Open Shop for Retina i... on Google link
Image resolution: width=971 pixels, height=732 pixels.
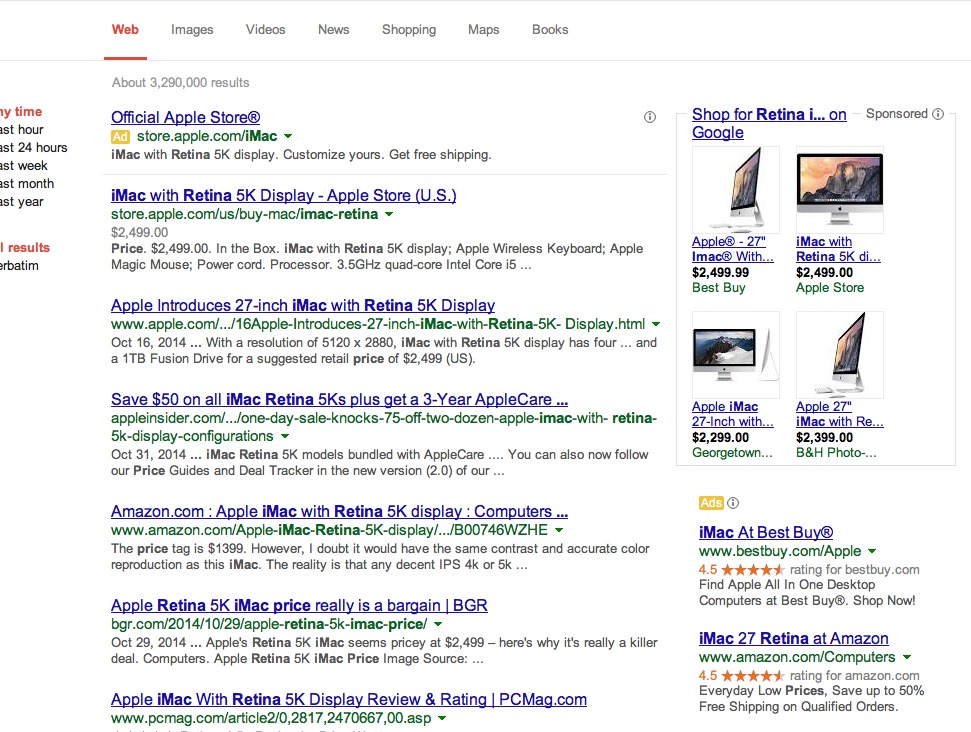click(x=769, y=123)
